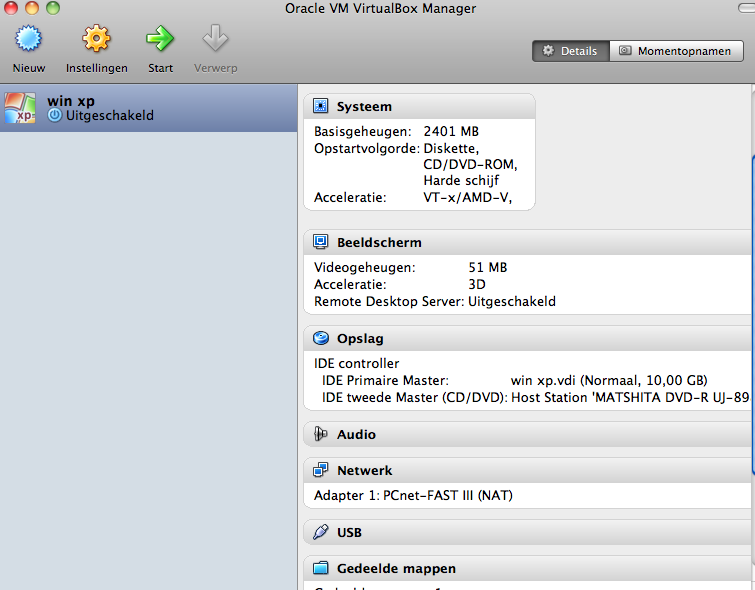755x590 pixels.
Task: Click the Beeldscherm monitor icon
Action: pyautogui.click(x=320, y=242)
